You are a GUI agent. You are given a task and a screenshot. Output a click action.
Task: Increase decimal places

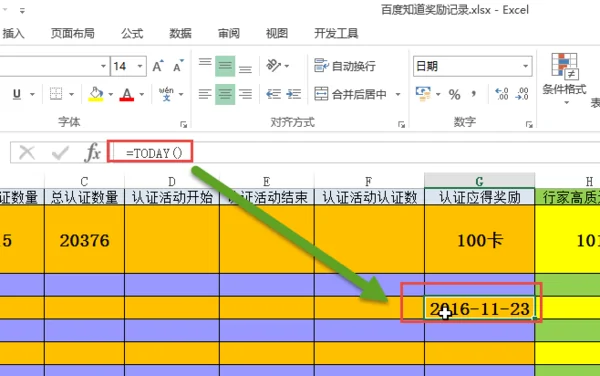[x=502, y=94]
